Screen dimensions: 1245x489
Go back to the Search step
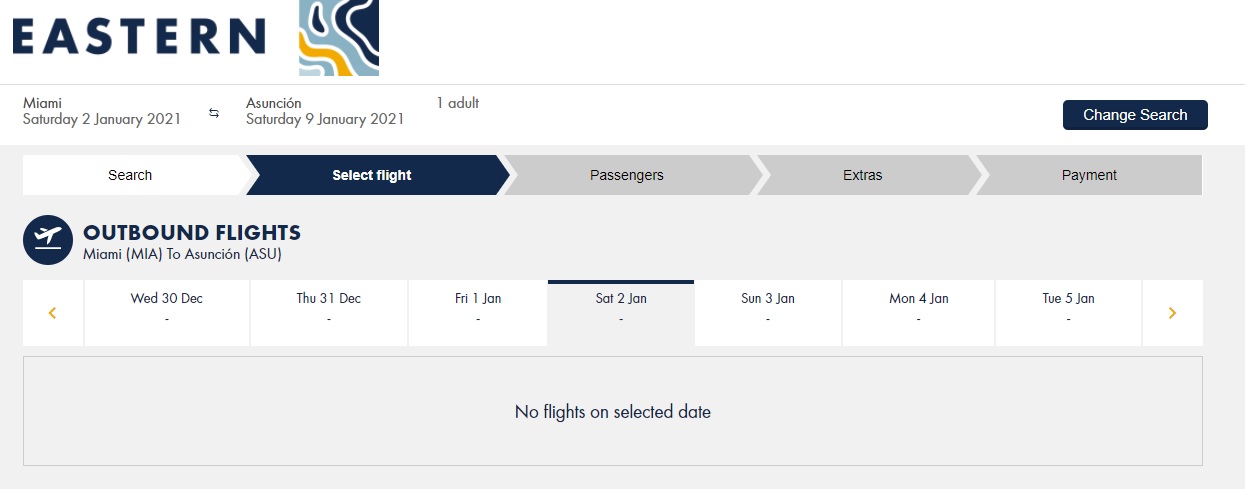coord(130,175)
